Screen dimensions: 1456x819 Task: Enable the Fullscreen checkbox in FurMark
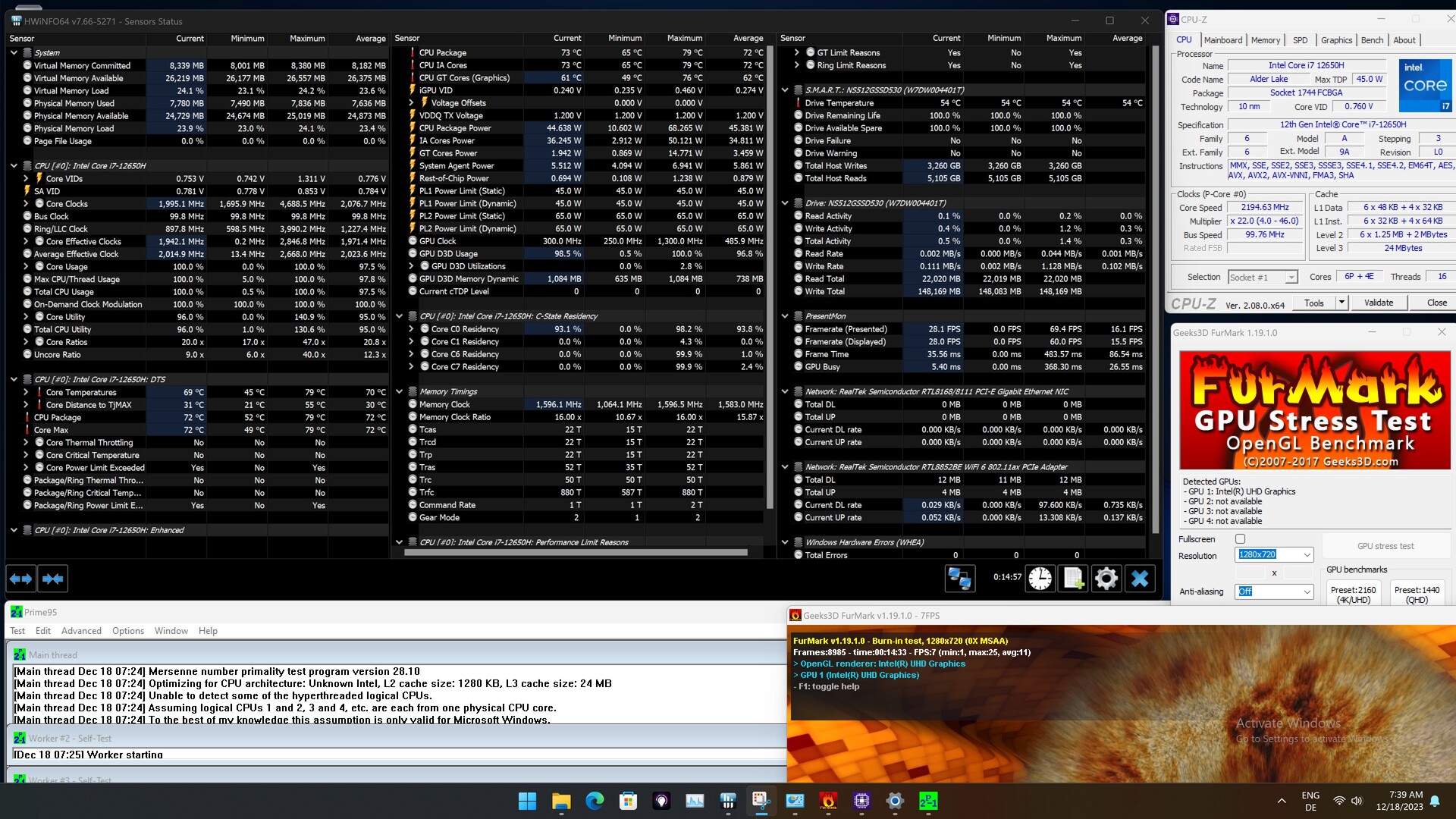pos(1241,539)
